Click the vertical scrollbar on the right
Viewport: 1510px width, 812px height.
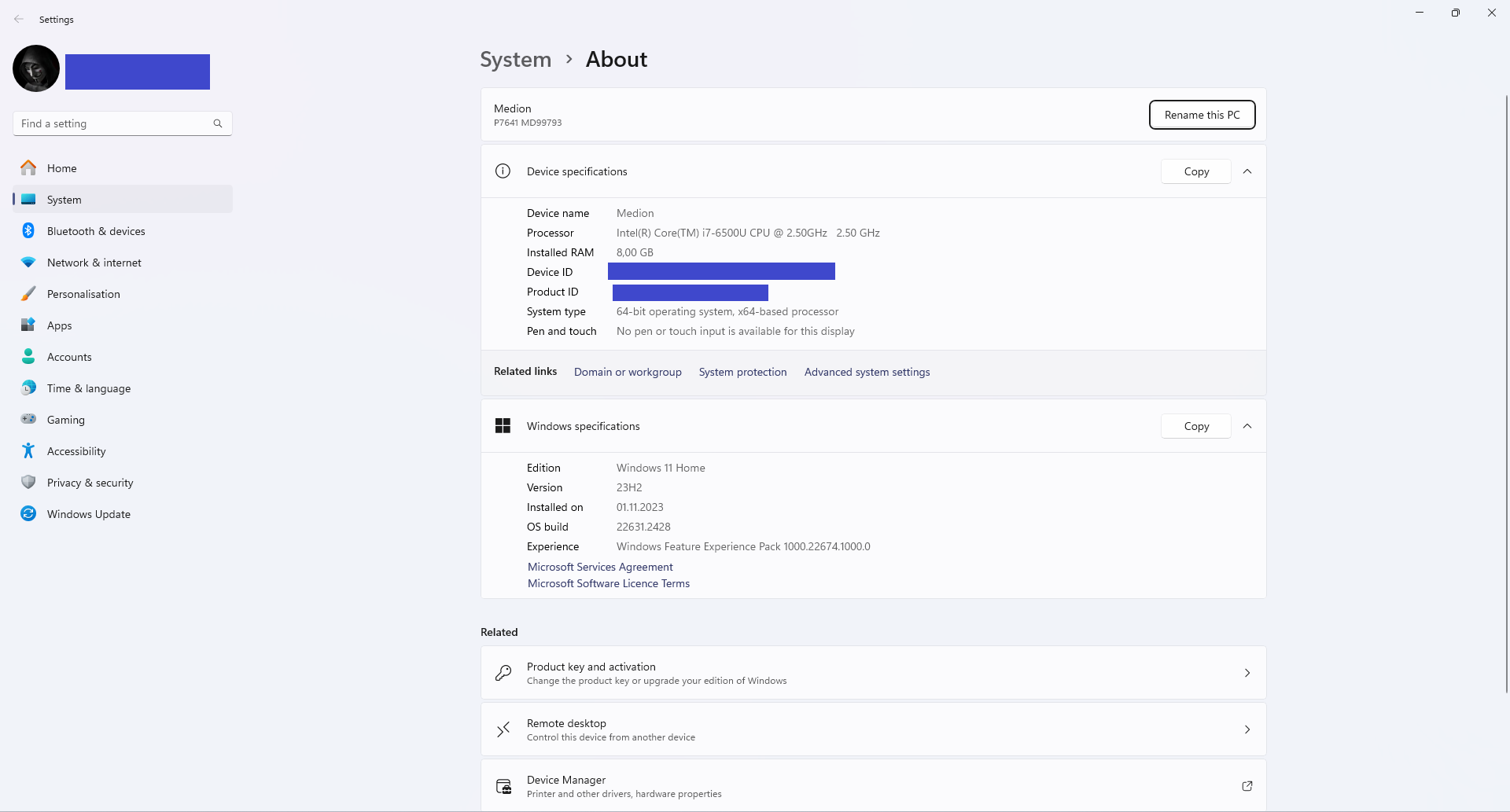point(1506,393)
